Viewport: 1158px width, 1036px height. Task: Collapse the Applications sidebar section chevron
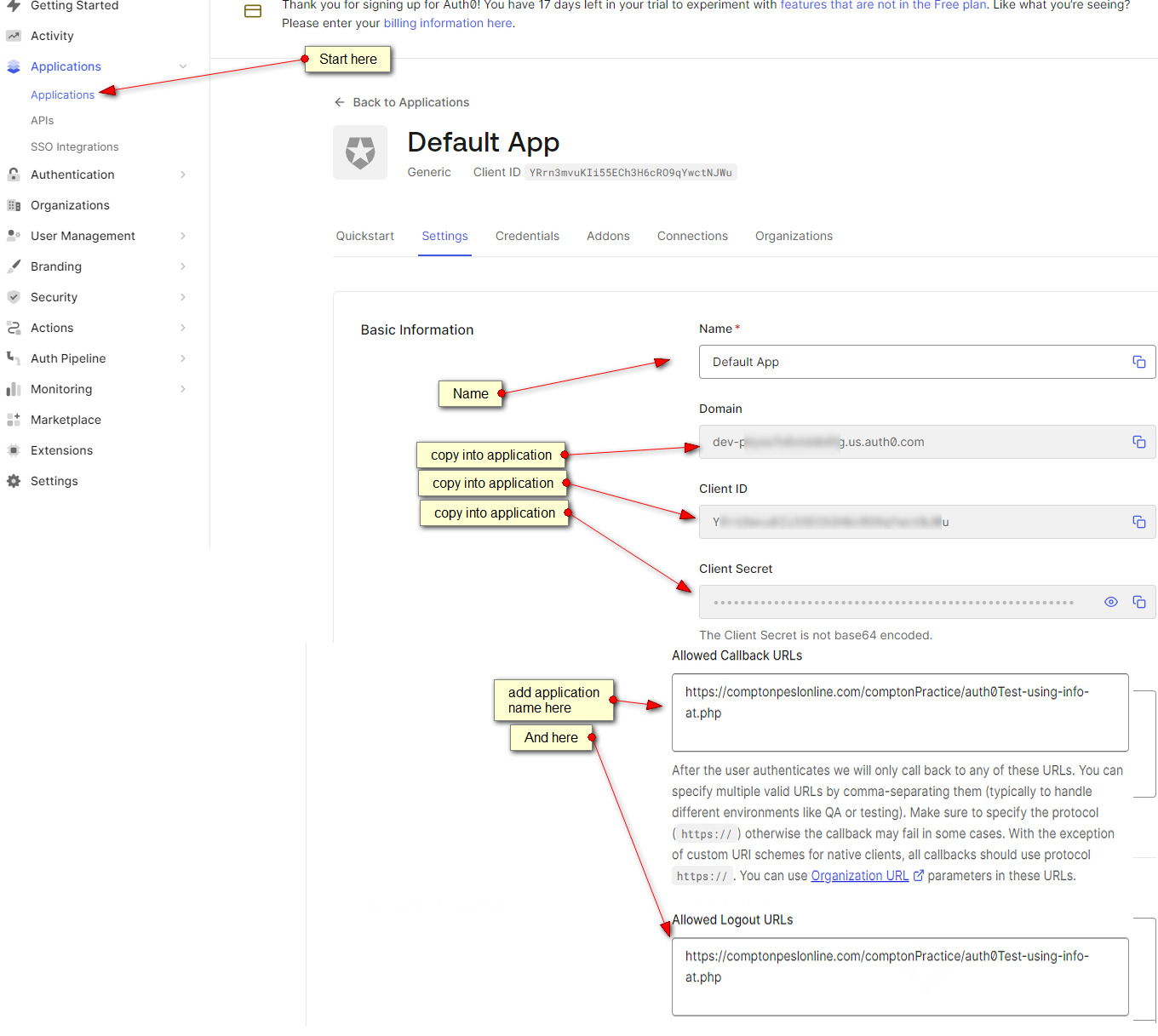click(x=183, y=66)
